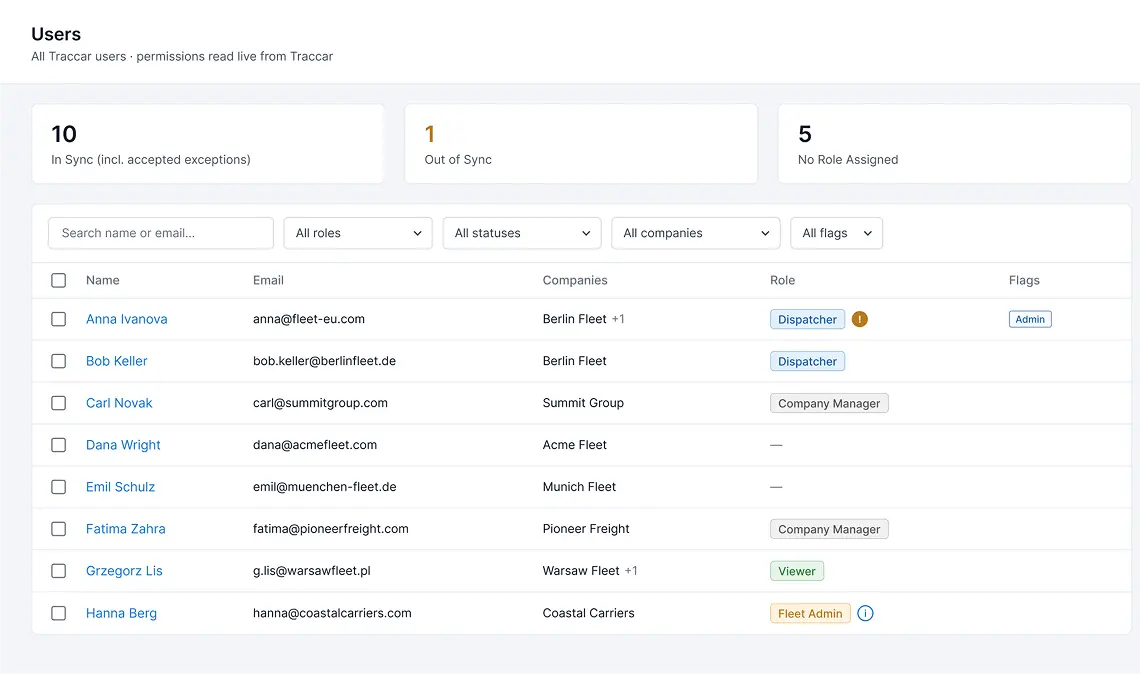The image size is (1140, 674).
Task: Click the blue info icon next to Fleet Admin
Action: (865, 613)
